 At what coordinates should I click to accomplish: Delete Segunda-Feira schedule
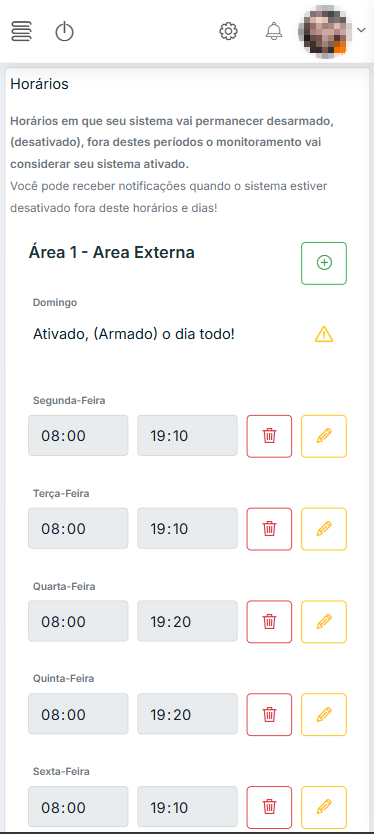click(269, 436)
